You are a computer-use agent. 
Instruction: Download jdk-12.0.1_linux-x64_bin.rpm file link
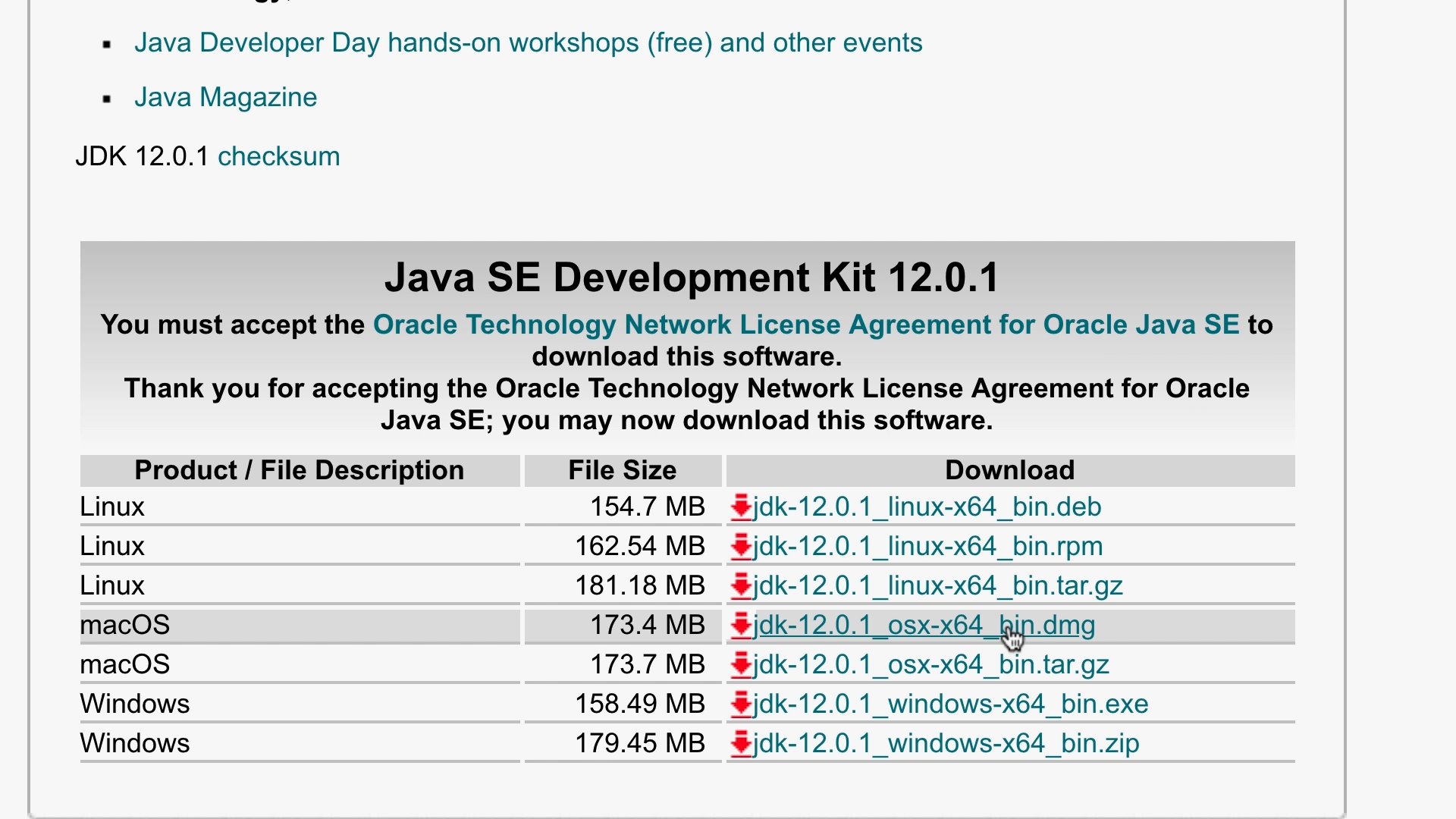[x=927, y=546]
